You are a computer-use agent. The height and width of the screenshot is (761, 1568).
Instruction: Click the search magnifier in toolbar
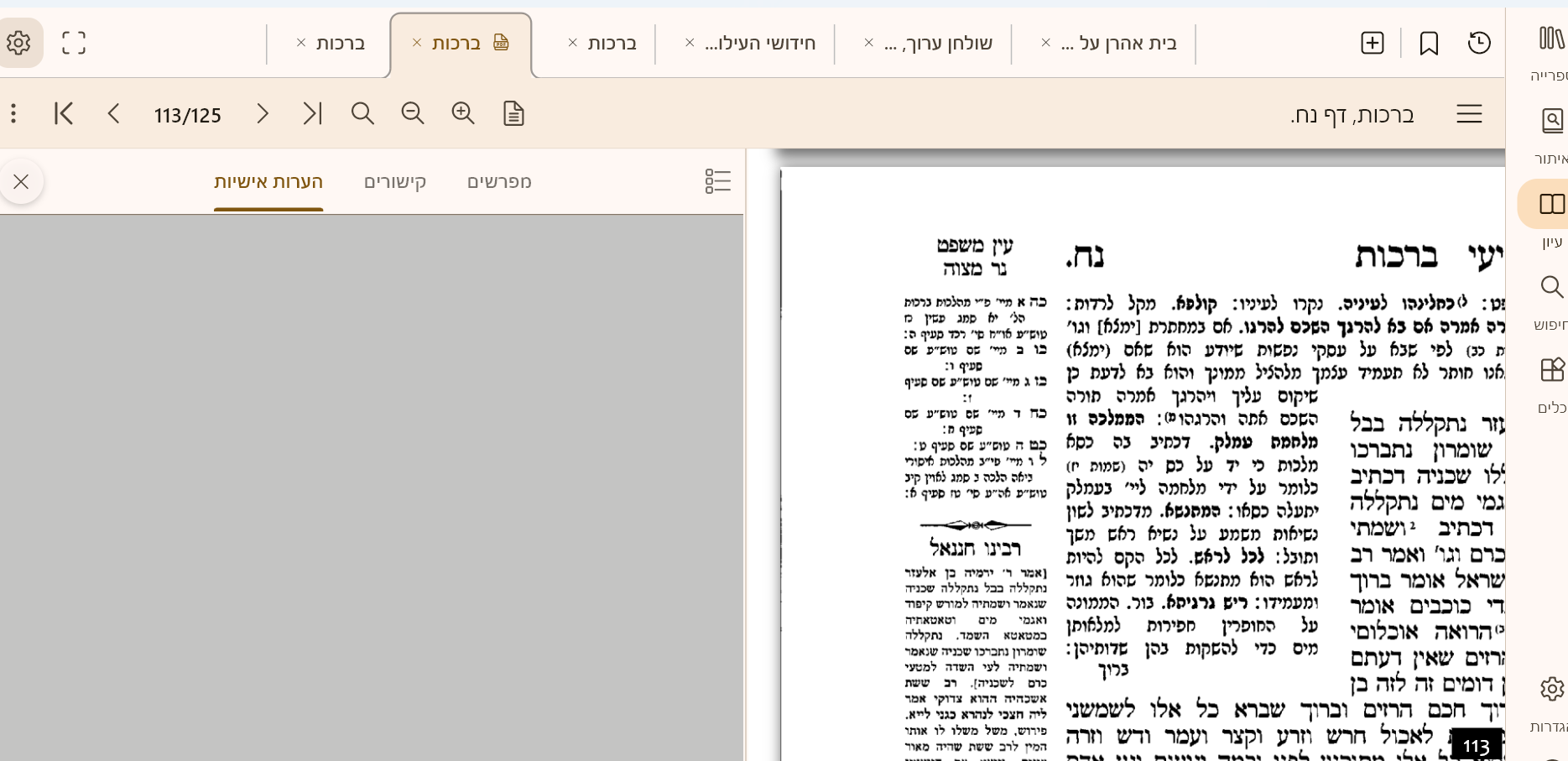coord(362,113)
